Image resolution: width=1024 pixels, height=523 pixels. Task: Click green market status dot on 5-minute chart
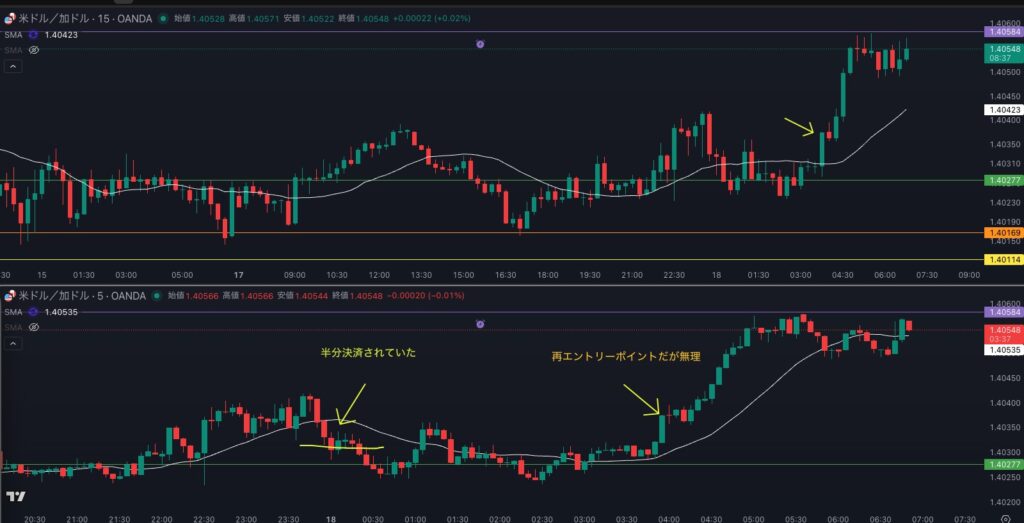coord(155,296)
